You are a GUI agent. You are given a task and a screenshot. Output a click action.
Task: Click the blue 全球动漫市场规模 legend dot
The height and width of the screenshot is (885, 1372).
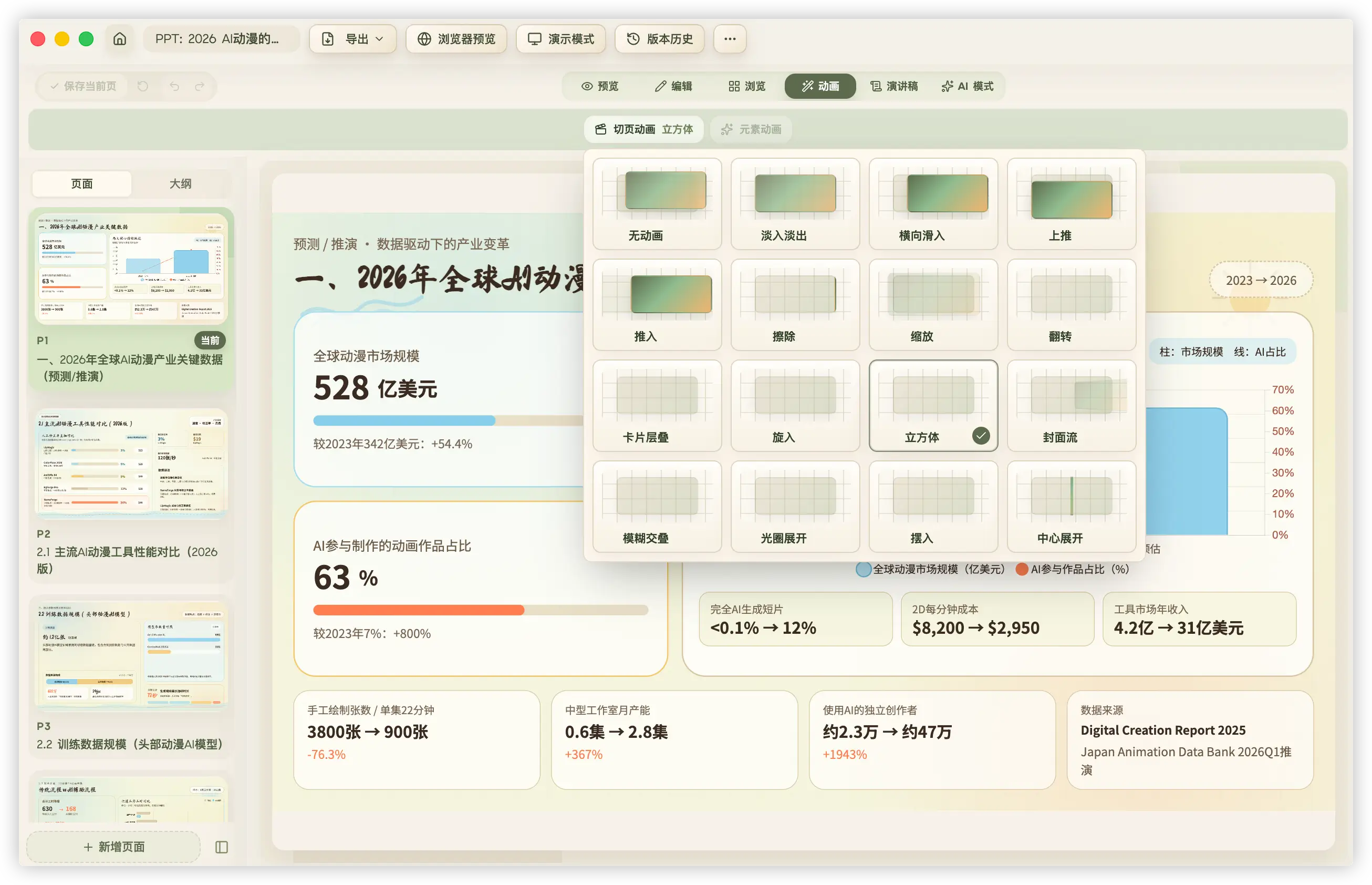863,570
